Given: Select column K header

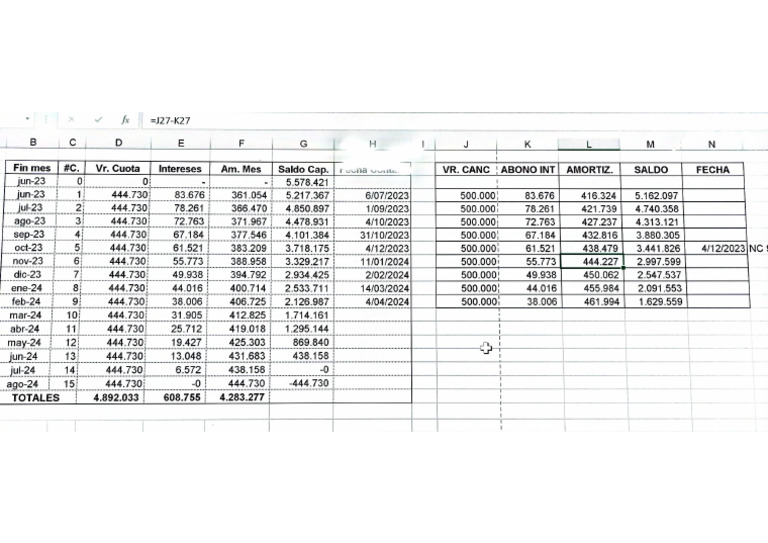Looking at the screenshot, I should [527, 144].
